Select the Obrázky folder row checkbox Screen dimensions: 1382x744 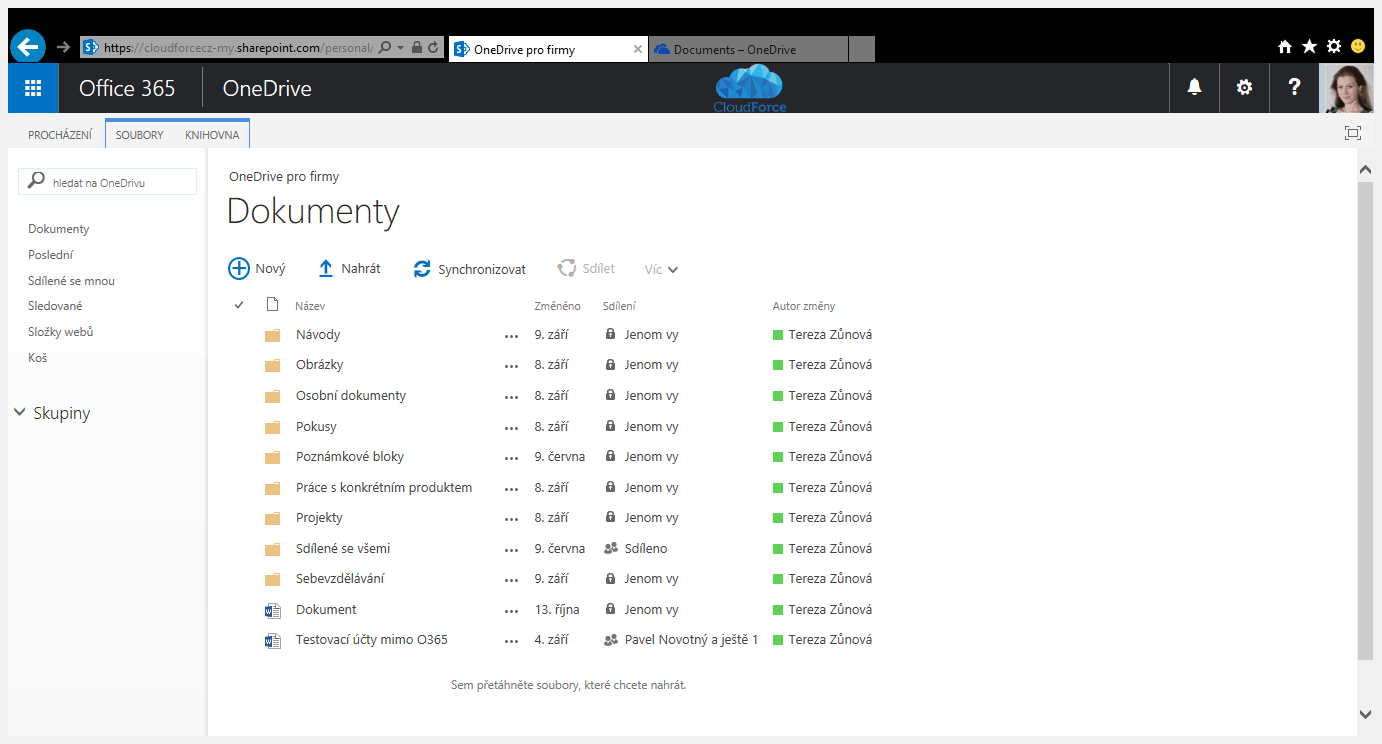(238, 364)
